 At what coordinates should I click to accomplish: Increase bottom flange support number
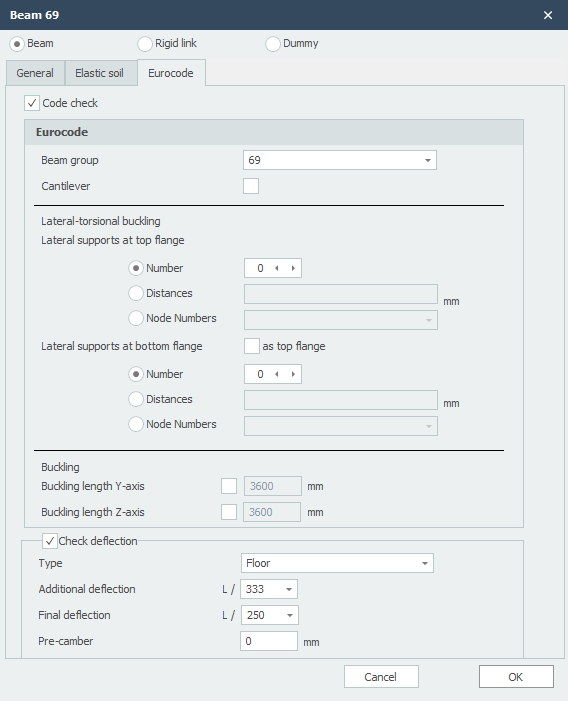coord(293,374)
